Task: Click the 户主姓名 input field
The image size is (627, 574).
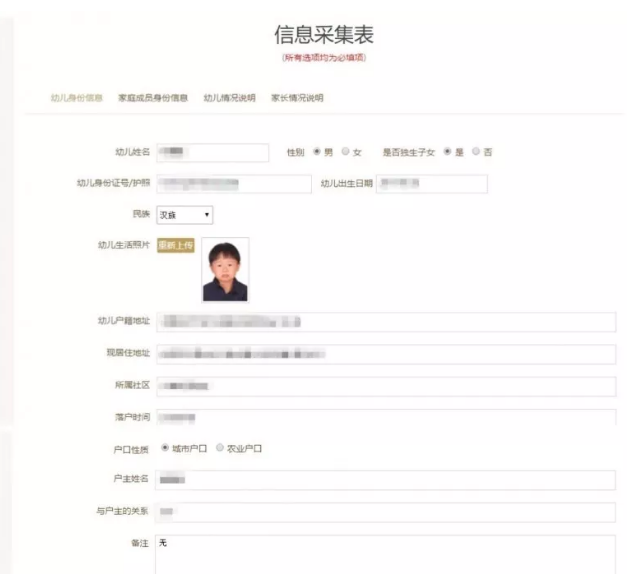Action: [x=385, y=480]
